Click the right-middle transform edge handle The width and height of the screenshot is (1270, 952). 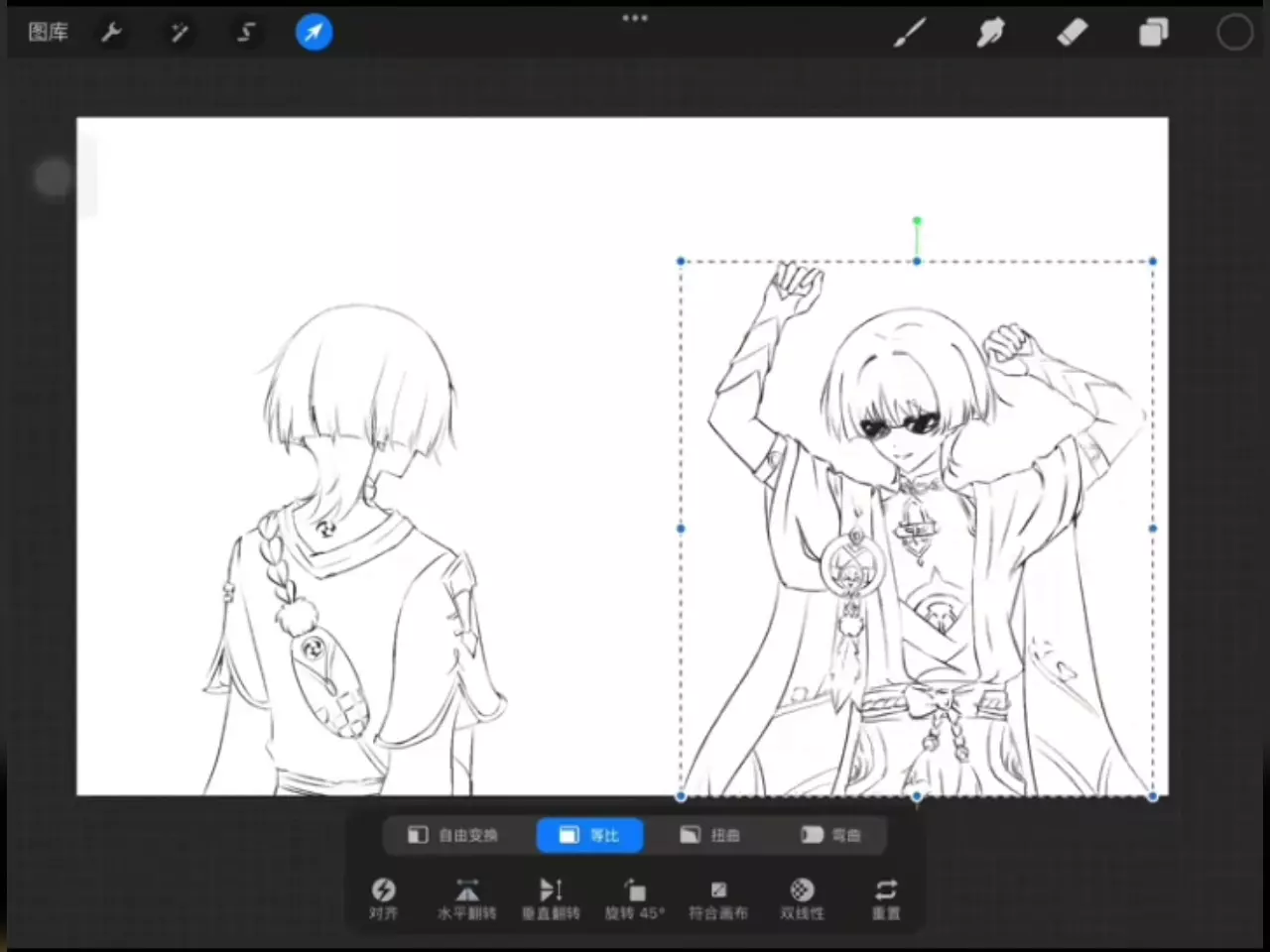(x=1153, y=529)
